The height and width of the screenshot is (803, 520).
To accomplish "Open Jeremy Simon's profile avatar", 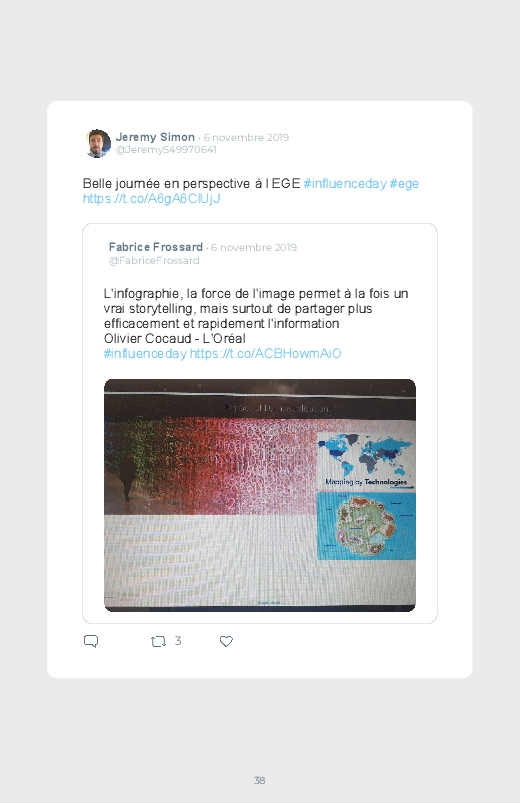I will [97, 143].
